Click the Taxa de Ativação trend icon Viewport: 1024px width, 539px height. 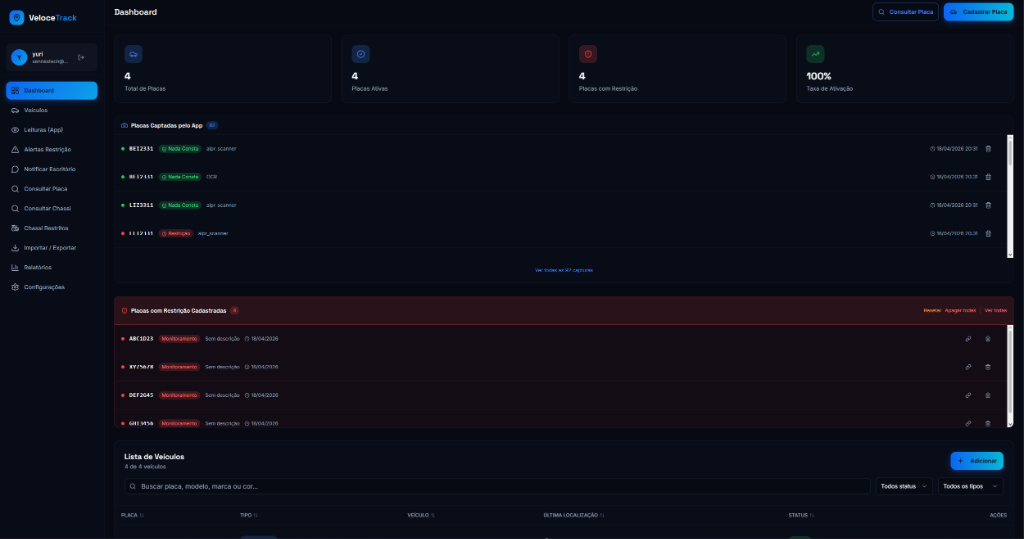tap(815, 54)
